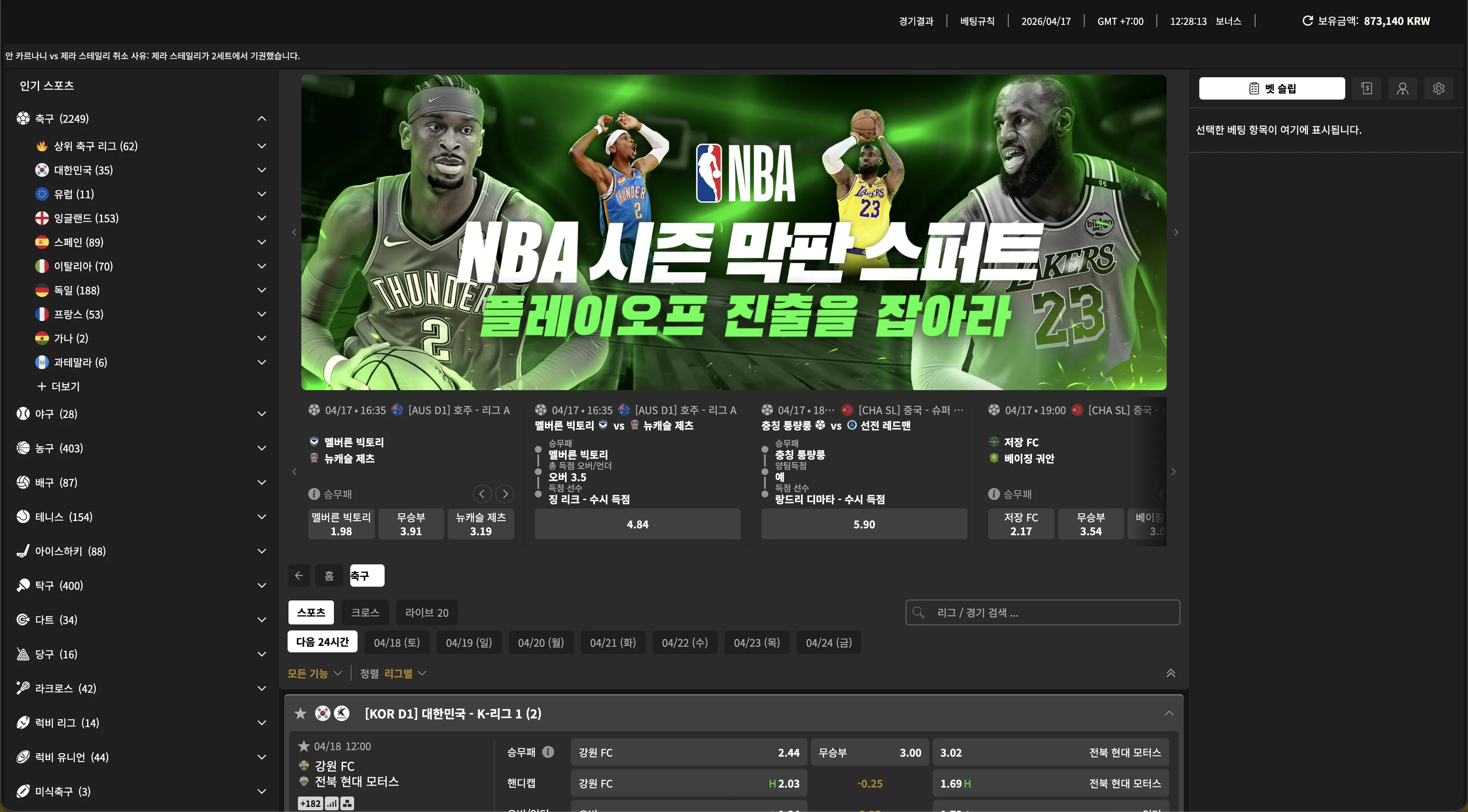Advance to the next banner slide

[x=1176, y=233]
